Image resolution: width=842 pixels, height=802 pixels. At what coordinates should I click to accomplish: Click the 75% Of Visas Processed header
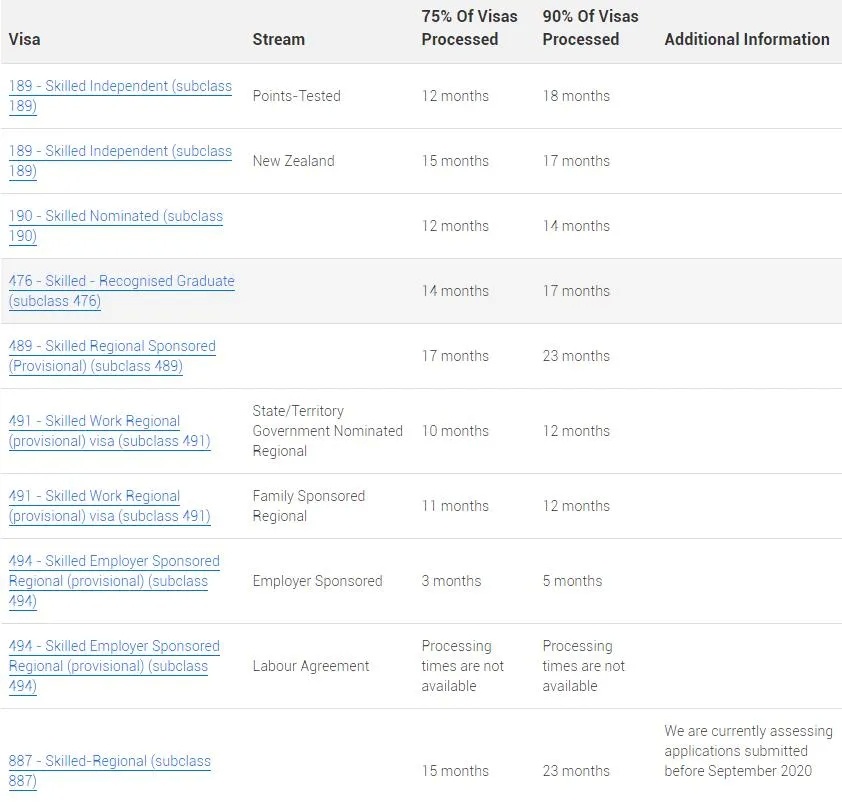469,27
